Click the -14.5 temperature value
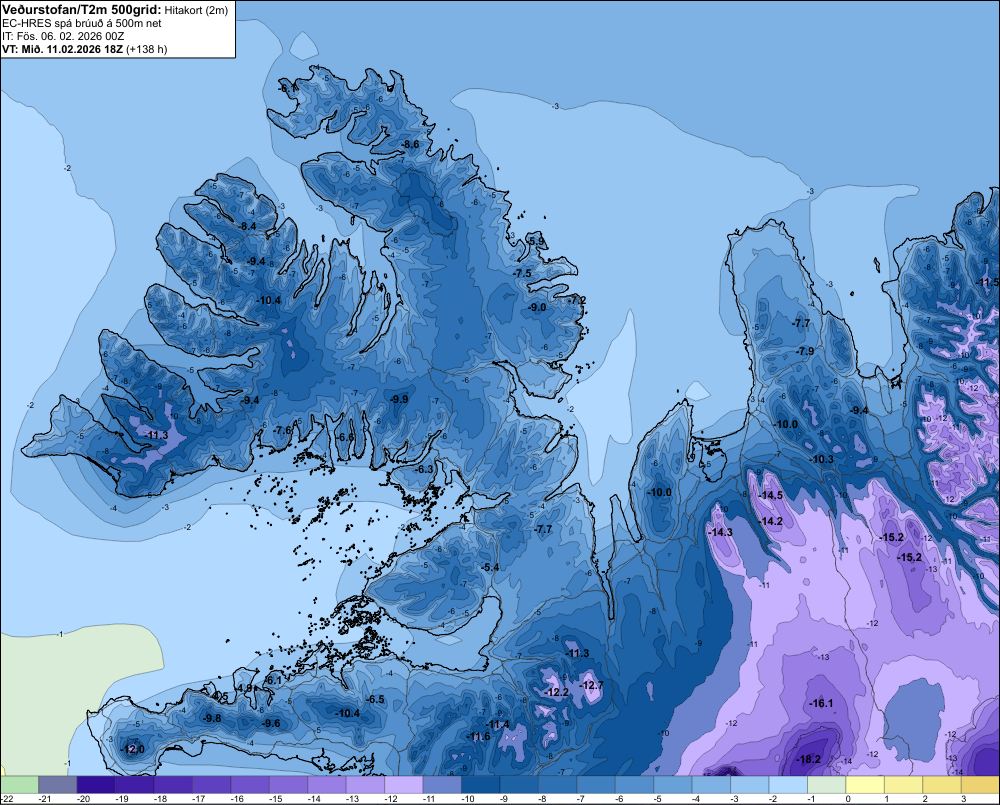Image resolution: width=1000 pixels, height=805 pixels. click(x=770, y=496)
